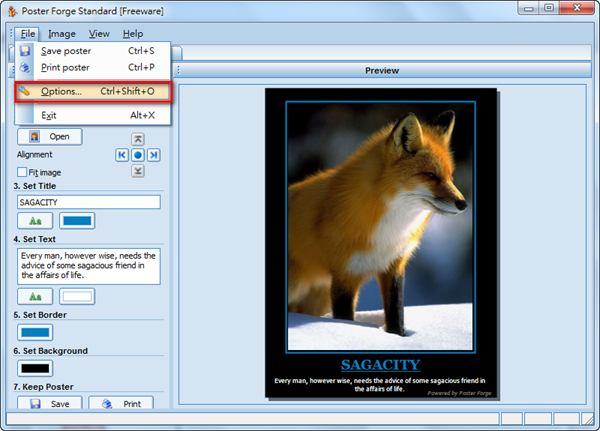Click the align top arrow icon
Viewport: 600px width, 431px height.
[138, 139]
